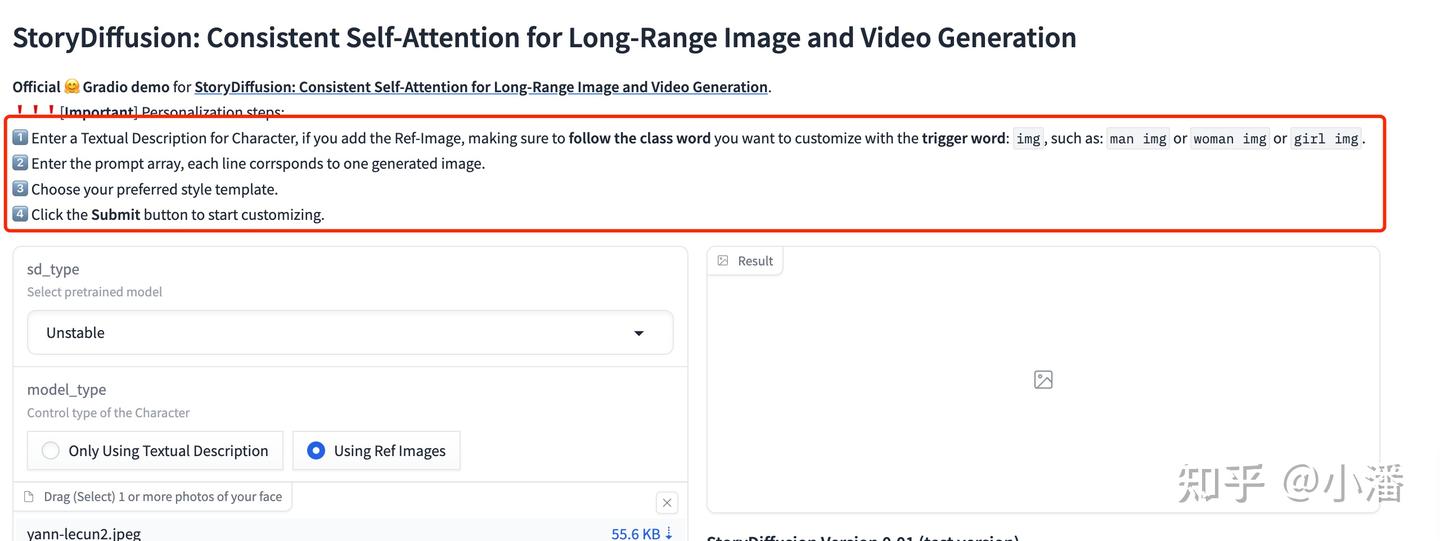This screenshot has width=1440, height=541.
Task: Click the 'Select pretrained model' description
Action: click(94, 292)
